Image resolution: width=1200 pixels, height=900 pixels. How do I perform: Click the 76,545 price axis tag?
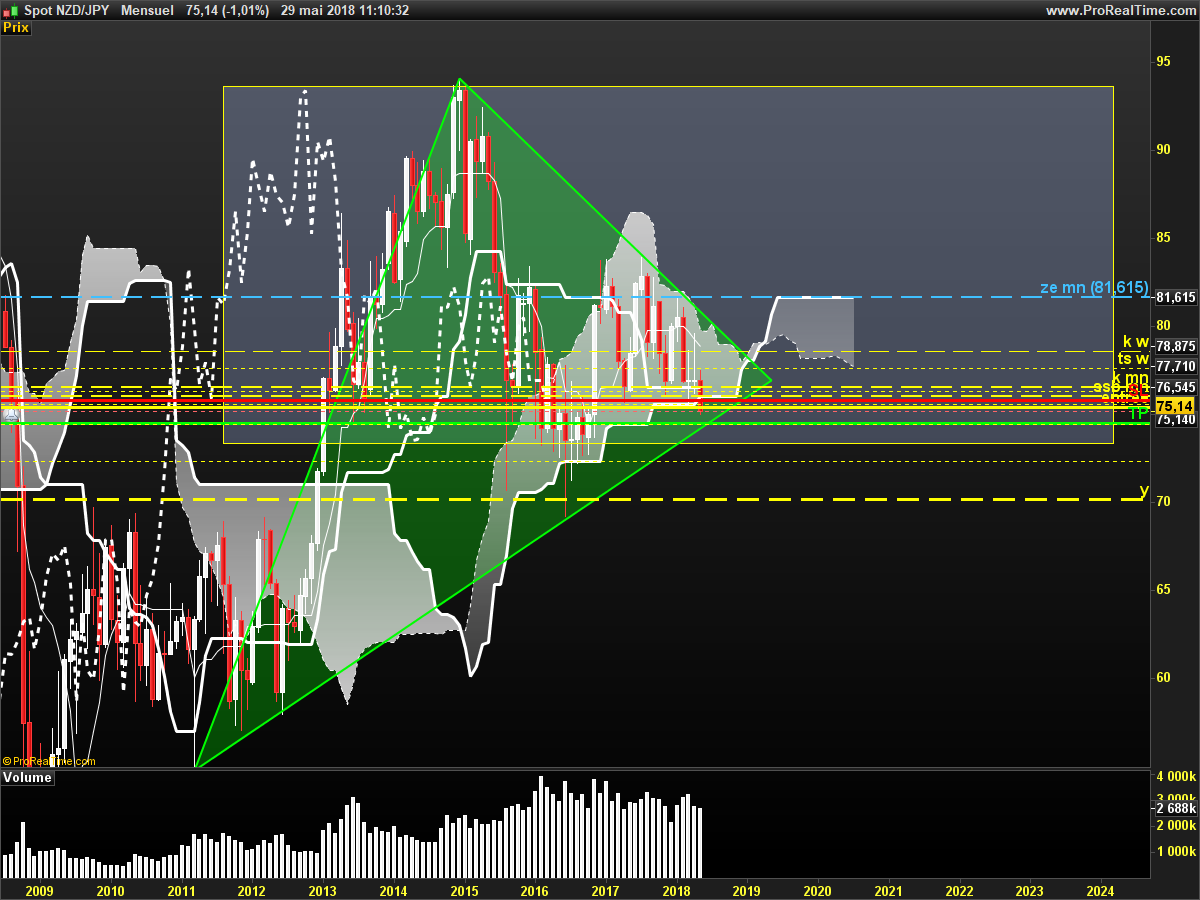(1175, 387)
